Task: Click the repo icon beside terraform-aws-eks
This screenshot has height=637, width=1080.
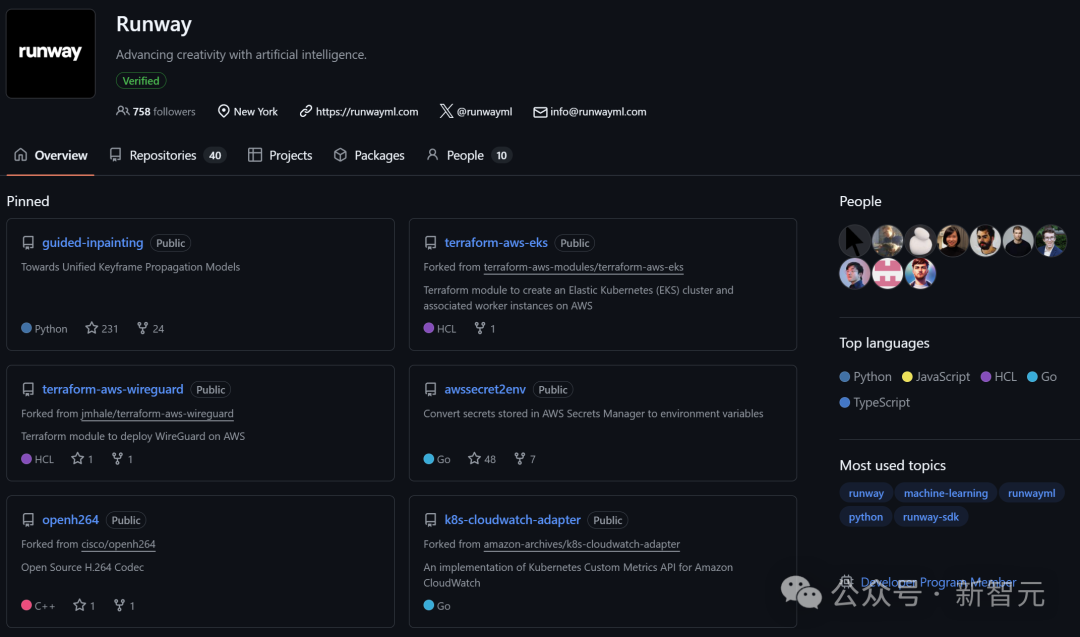Action: 430,242
